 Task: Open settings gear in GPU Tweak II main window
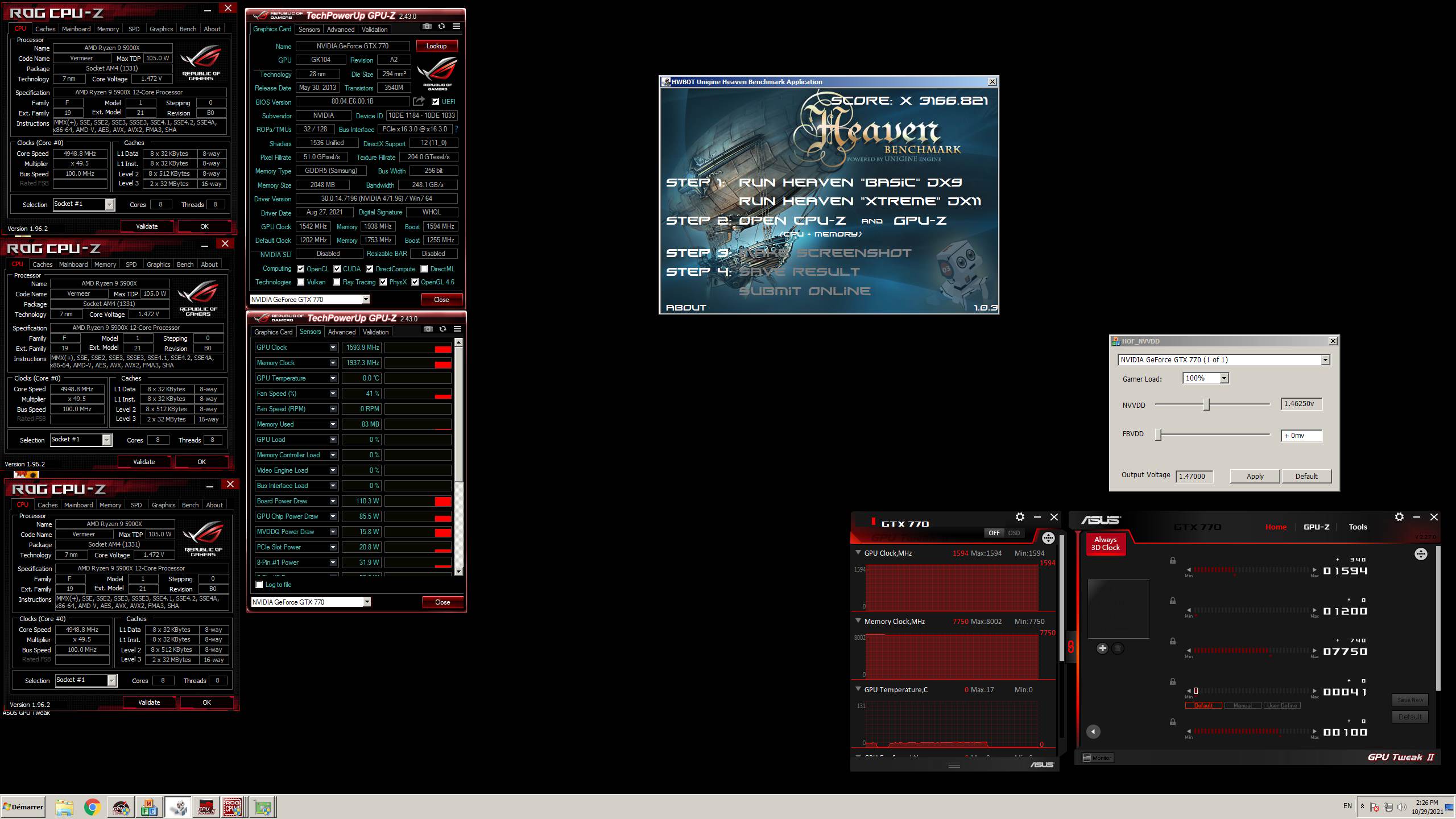tap(1399, 517)
